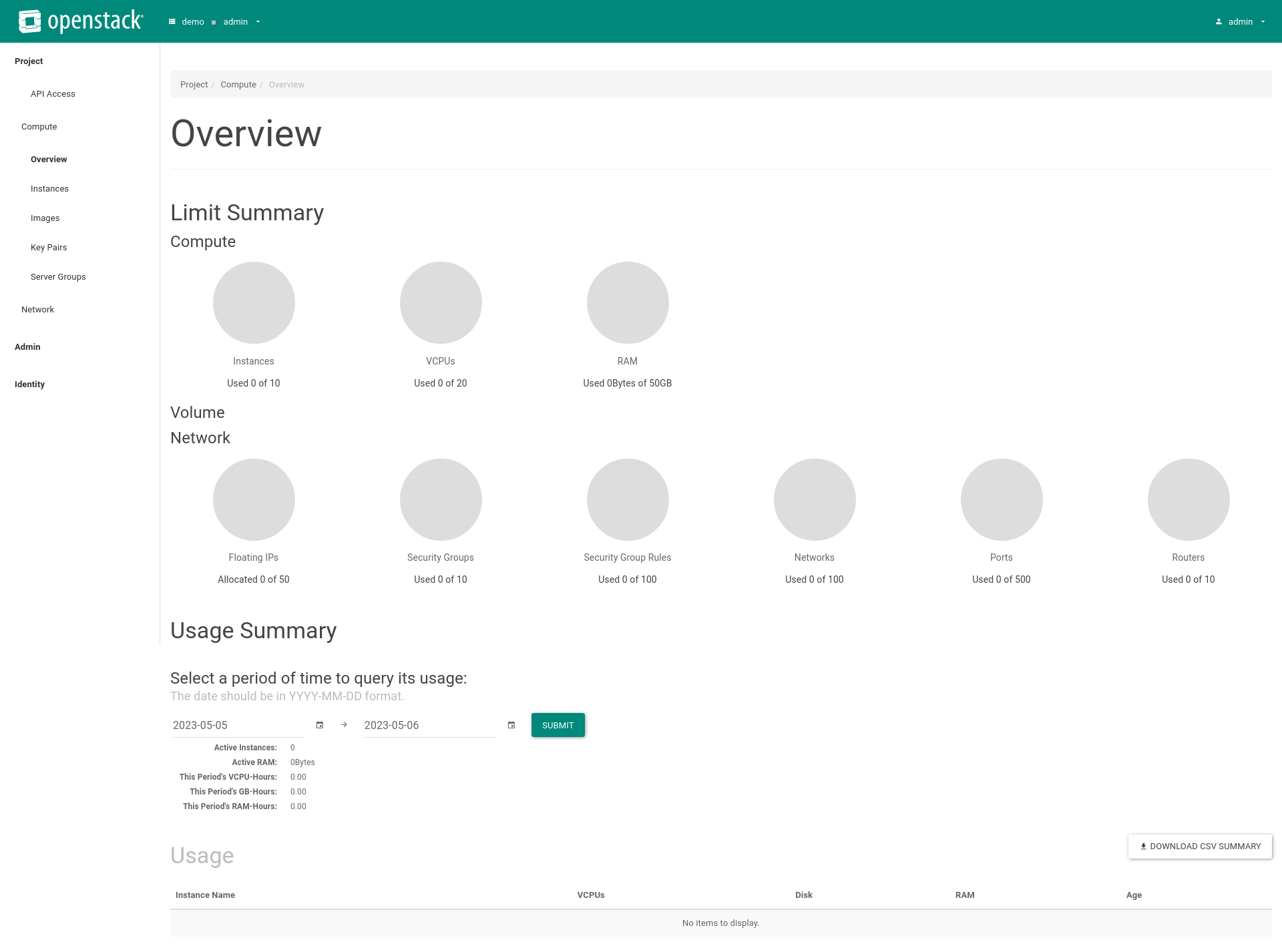Submit the usage query period
The height and width of the screenshot is (952, 1282).
558,724
